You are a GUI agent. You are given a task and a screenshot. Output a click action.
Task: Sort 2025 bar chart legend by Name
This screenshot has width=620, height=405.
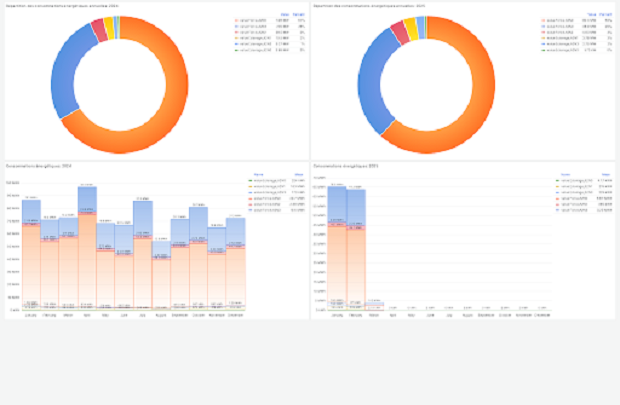(567, 173)
